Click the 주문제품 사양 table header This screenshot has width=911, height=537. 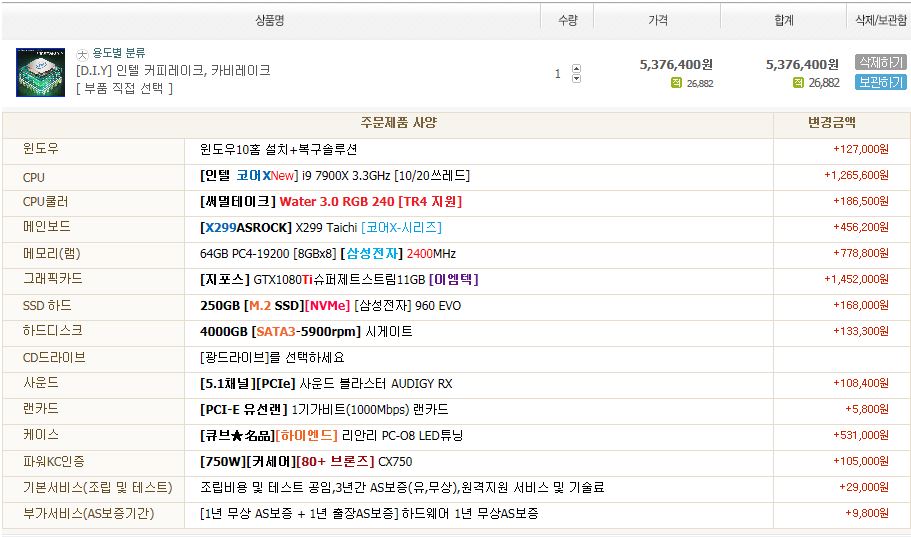[399, 123]
